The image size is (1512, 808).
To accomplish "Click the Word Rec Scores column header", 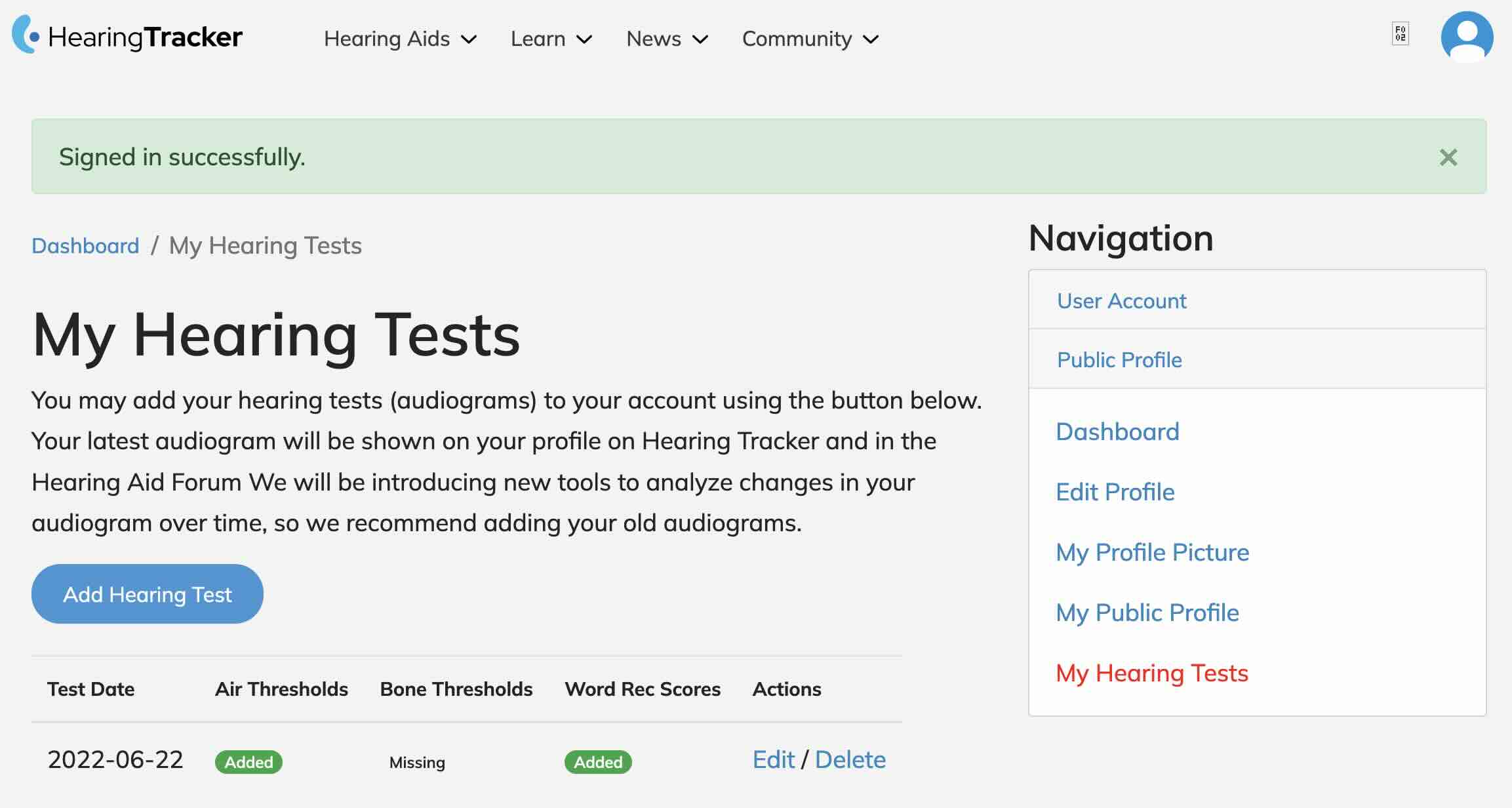I will [643, 689].
